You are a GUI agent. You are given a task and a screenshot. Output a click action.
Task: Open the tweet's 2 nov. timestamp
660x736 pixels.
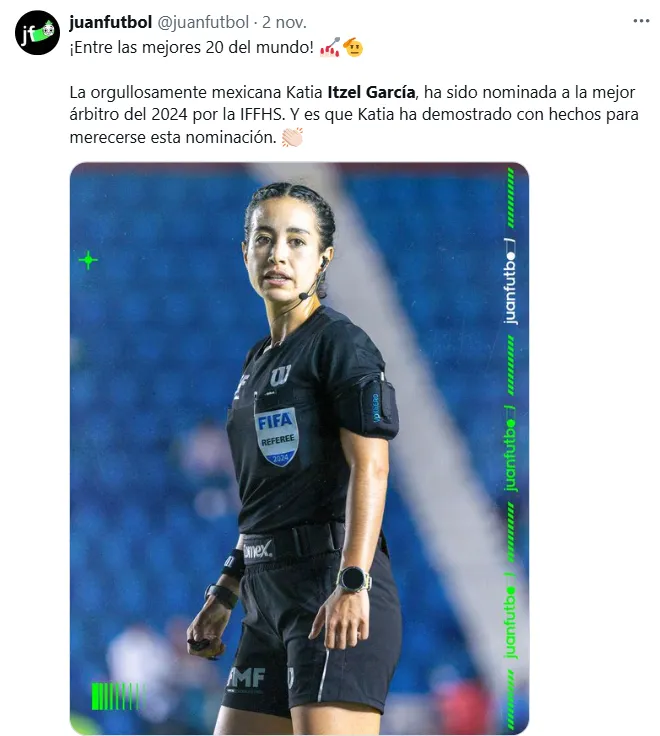[284, 22]
